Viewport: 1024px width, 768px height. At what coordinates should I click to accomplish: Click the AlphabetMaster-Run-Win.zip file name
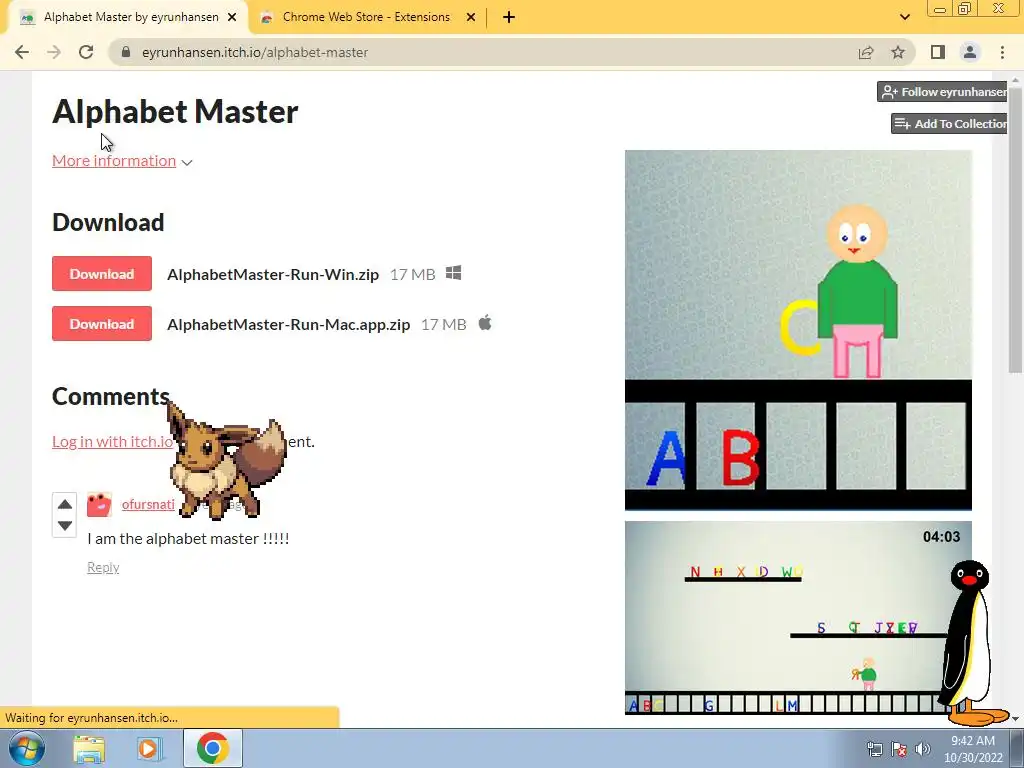click(x=273, y=274)
